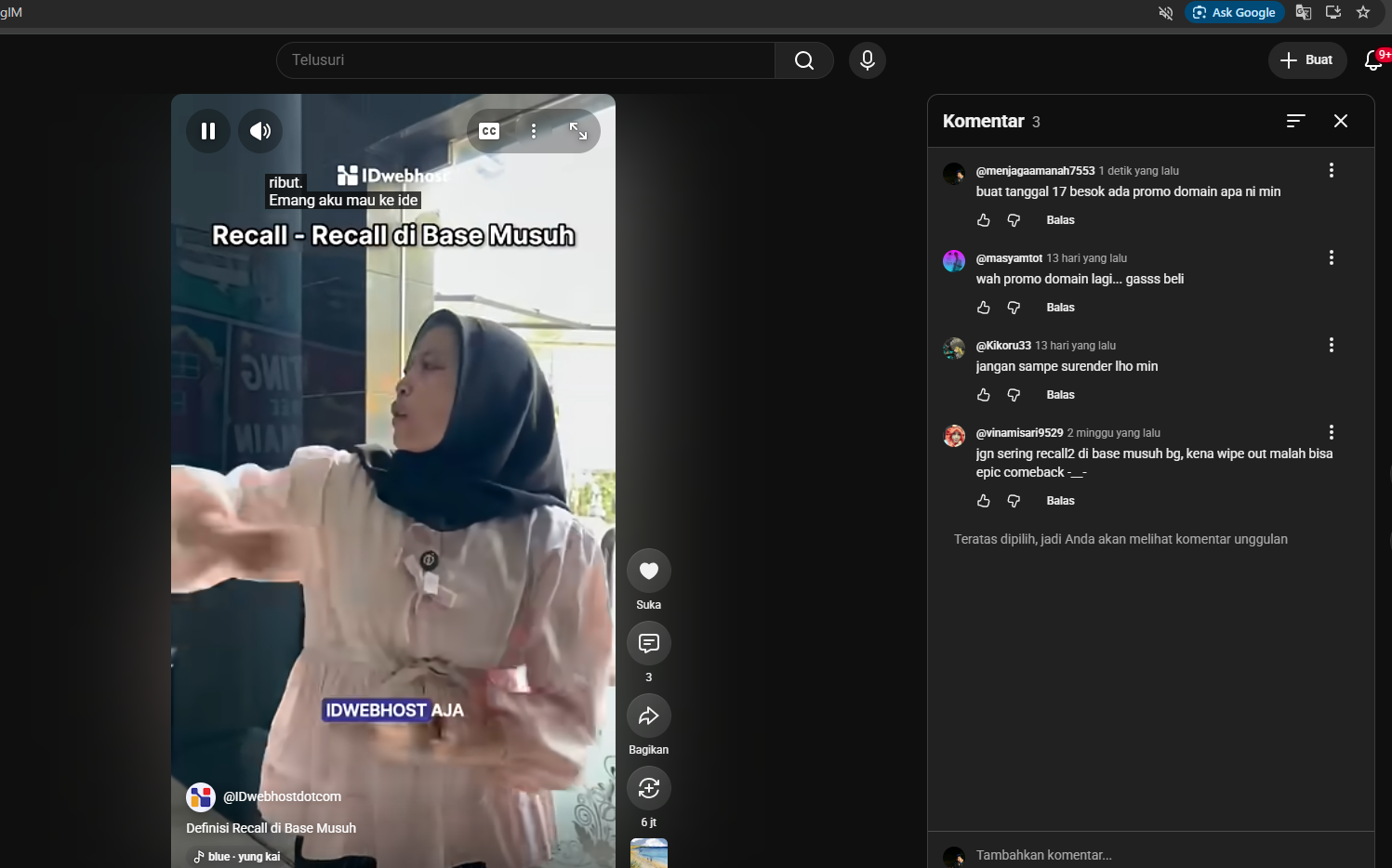Viewport: 1392px width, 868px height.
Task: Like the Short with the Suka heart button
Action: tap(649, 571)
